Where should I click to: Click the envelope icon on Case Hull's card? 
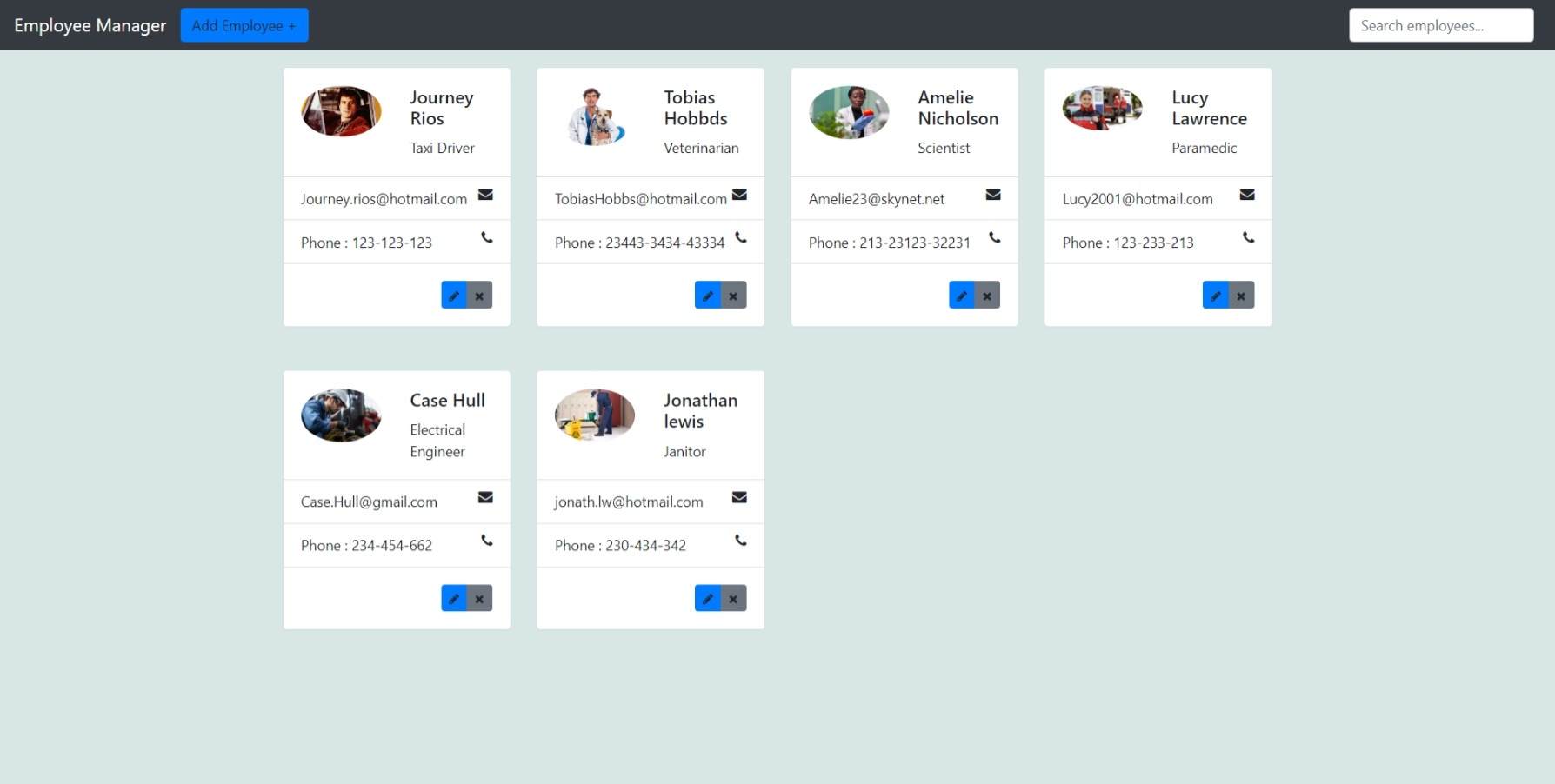485,497
